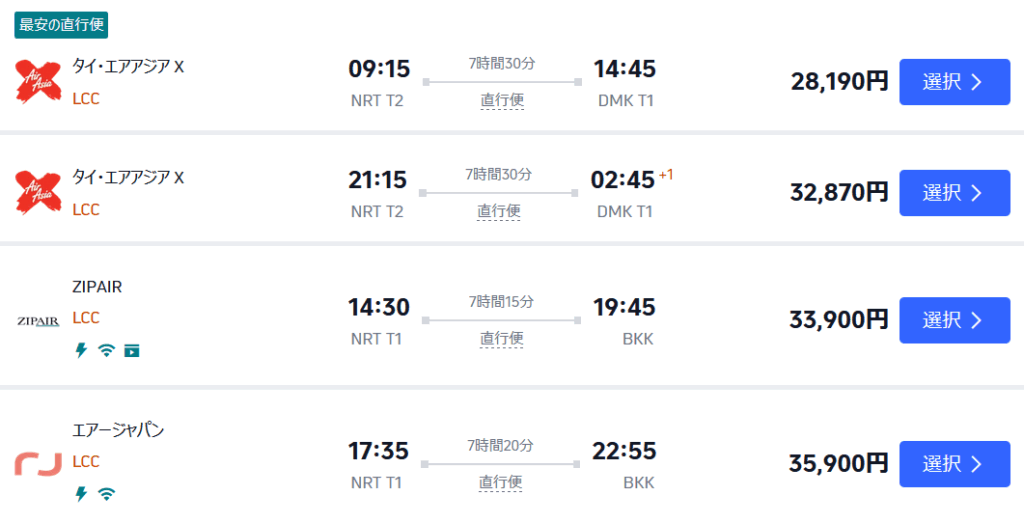1024x523 pixels.
Task: Click the エアージャパン power outlet icon
Action: pyautogui.click(x=81, y=493)
